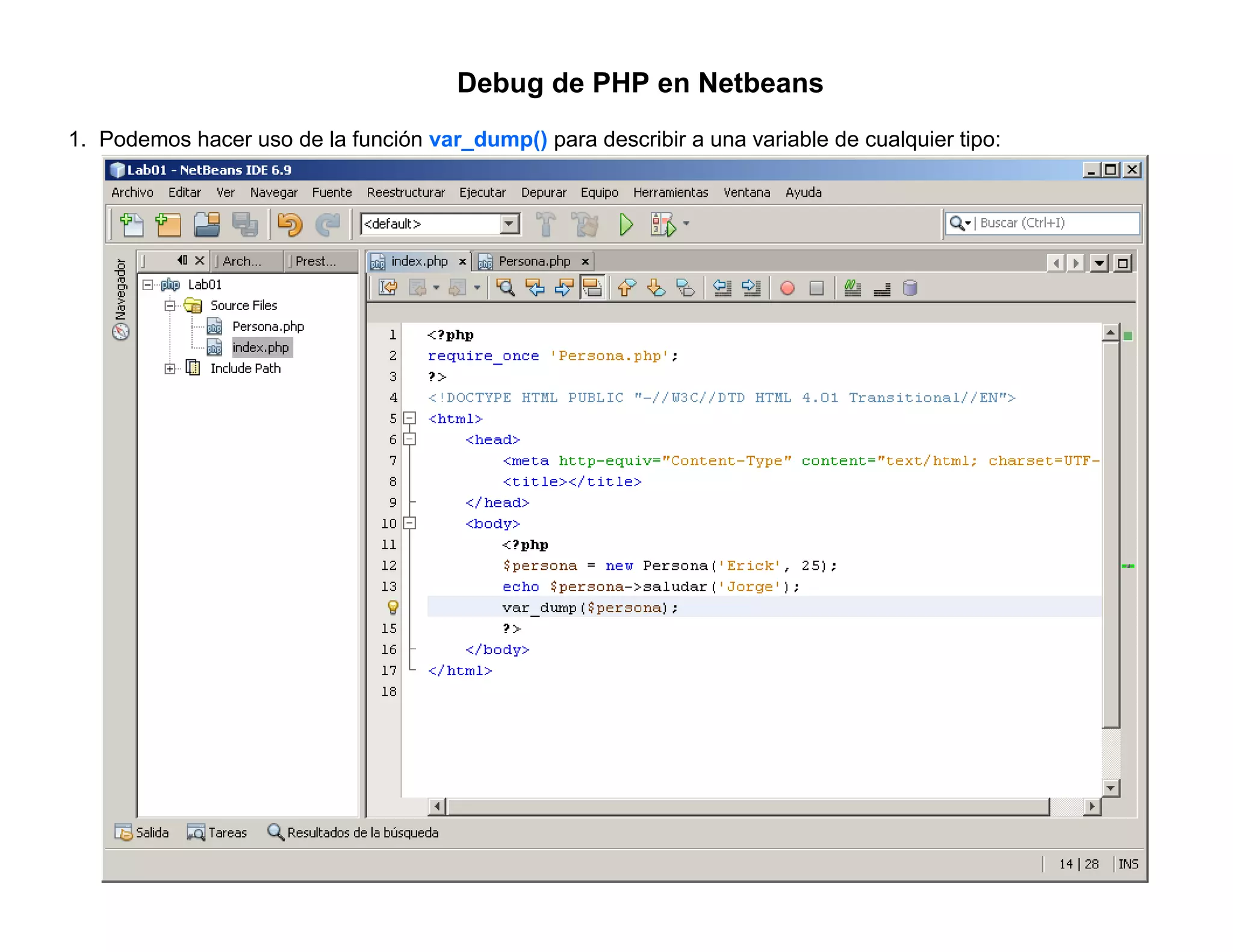Click the New Project toolbar icon

click(x=168, y=224)
